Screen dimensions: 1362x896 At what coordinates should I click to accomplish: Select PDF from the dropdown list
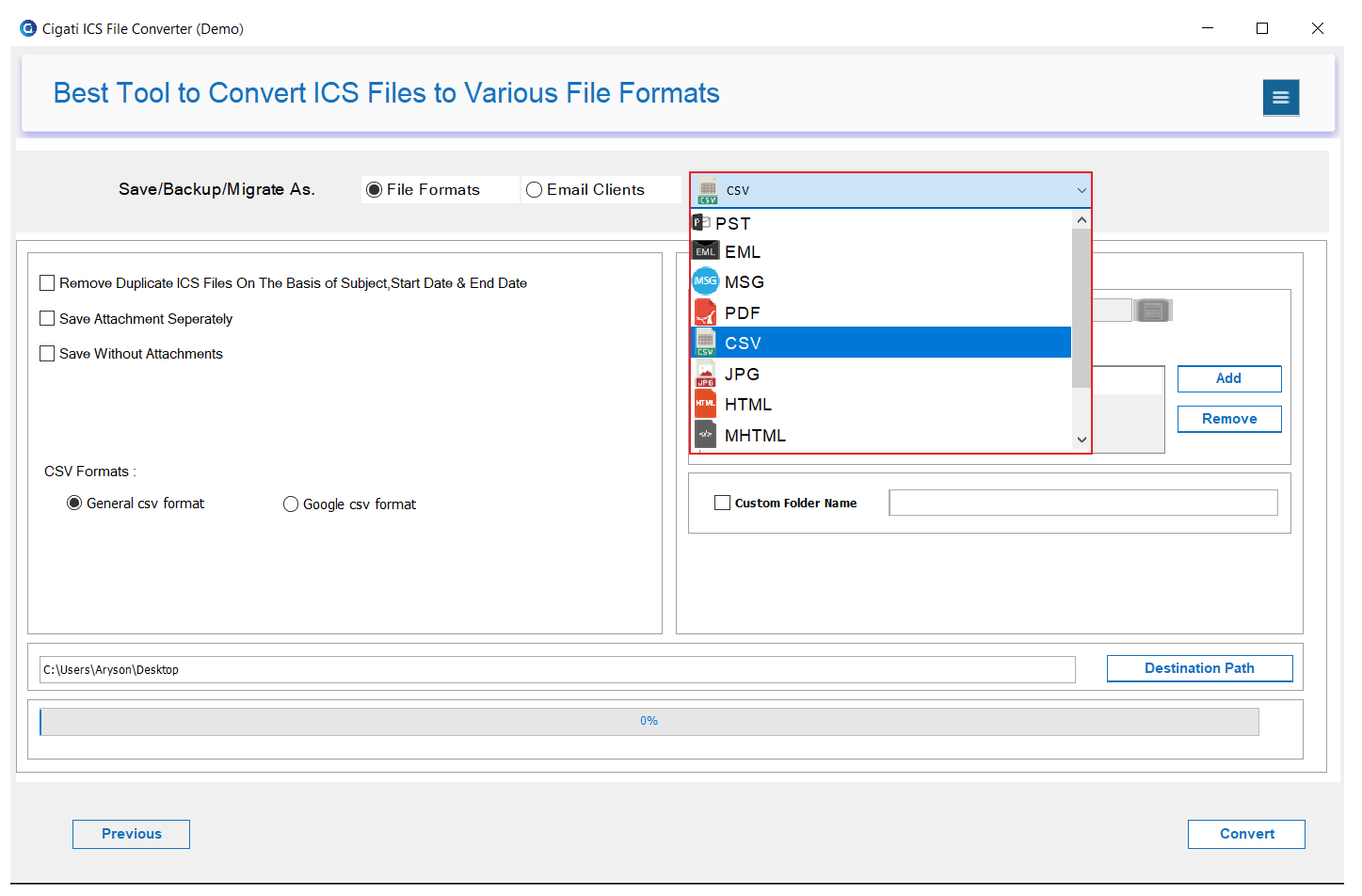coord(881,312)
